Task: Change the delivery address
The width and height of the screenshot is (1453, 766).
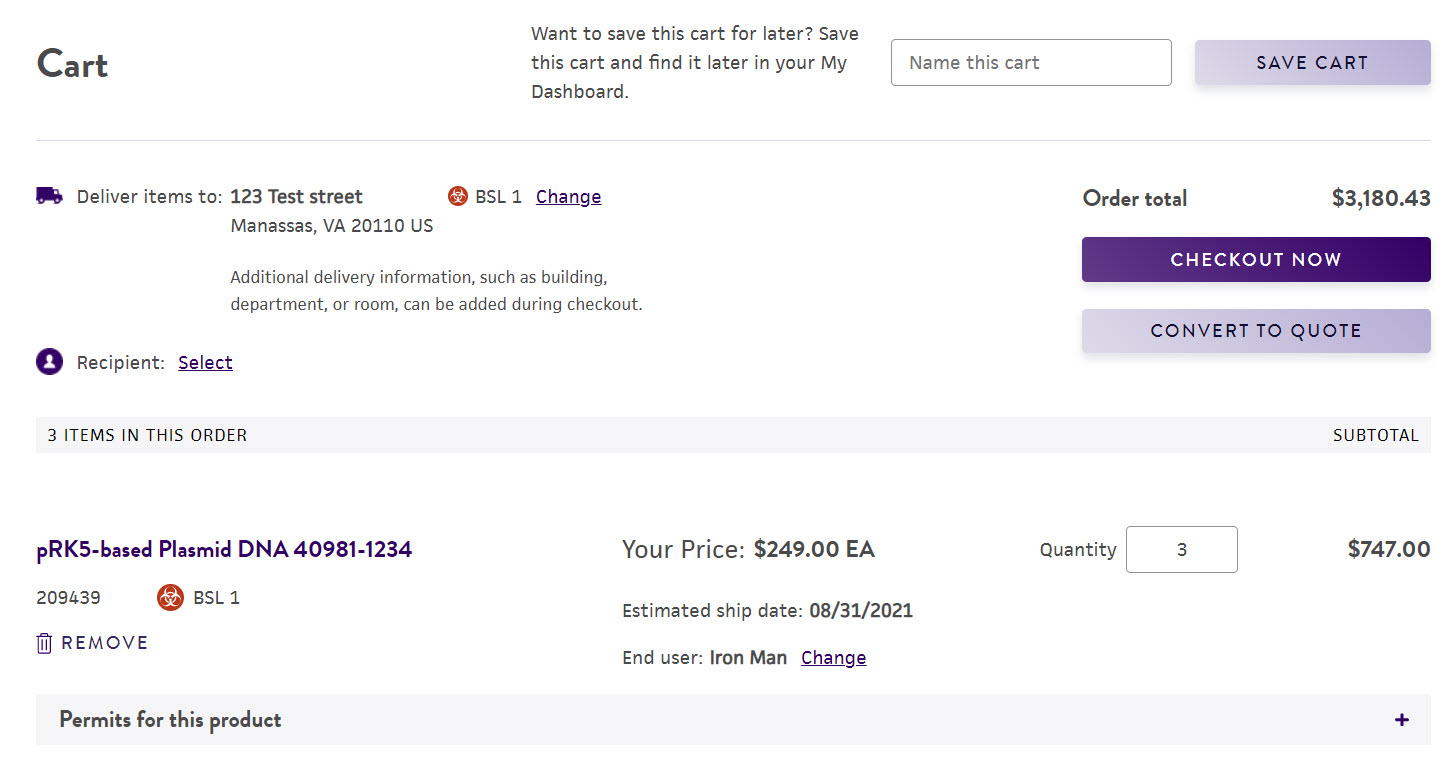Action: pyautogui.click(x=568, y=197)
